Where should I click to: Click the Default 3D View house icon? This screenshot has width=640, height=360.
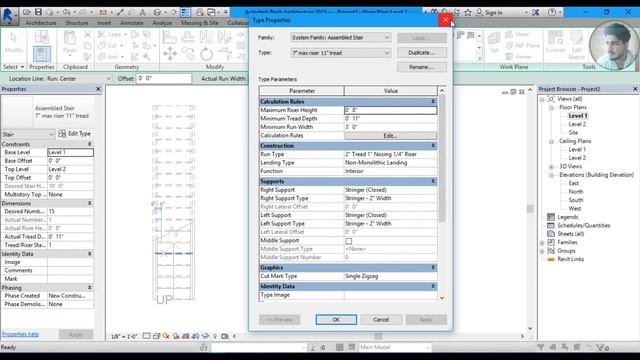tap(157, 12)
